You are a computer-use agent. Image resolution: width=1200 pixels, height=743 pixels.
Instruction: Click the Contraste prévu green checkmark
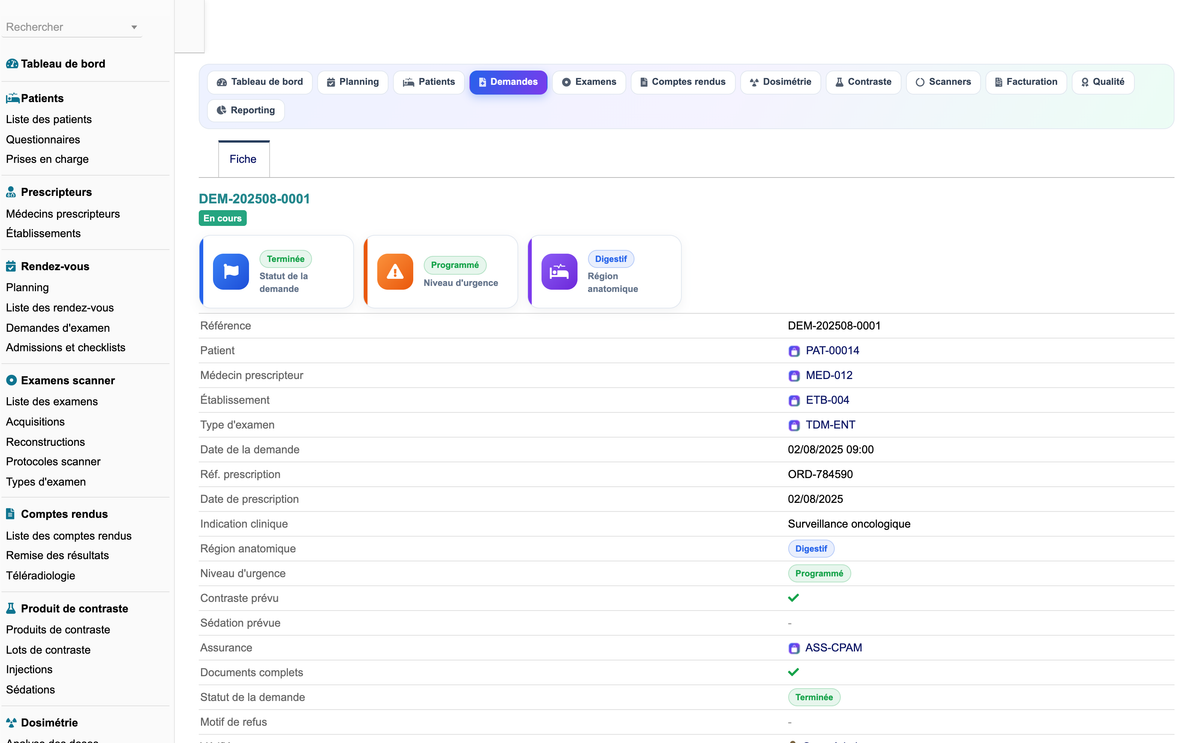coord(794,598)
